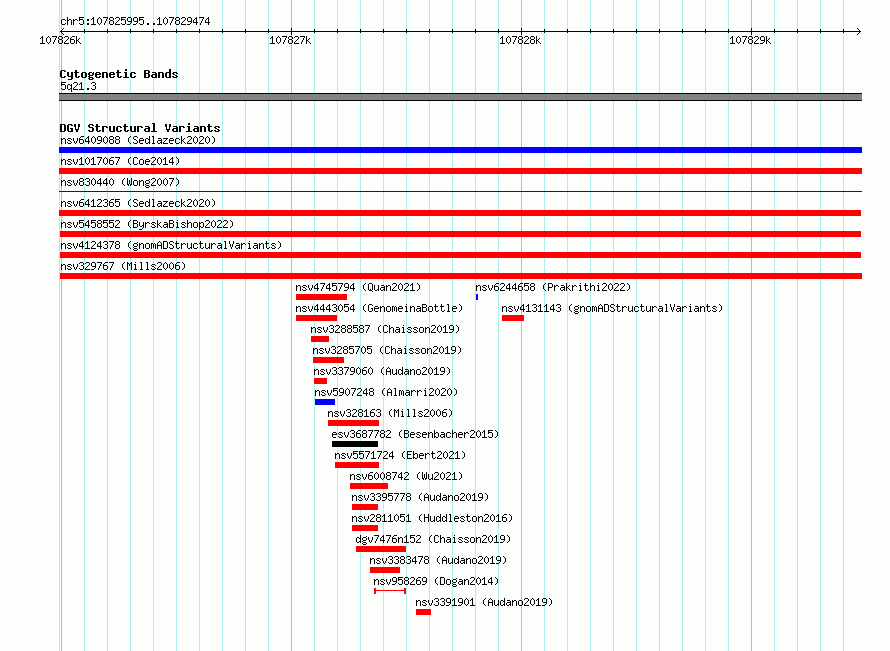
Task: Click the 107826k ruler tick label
Action: [60, 40]
